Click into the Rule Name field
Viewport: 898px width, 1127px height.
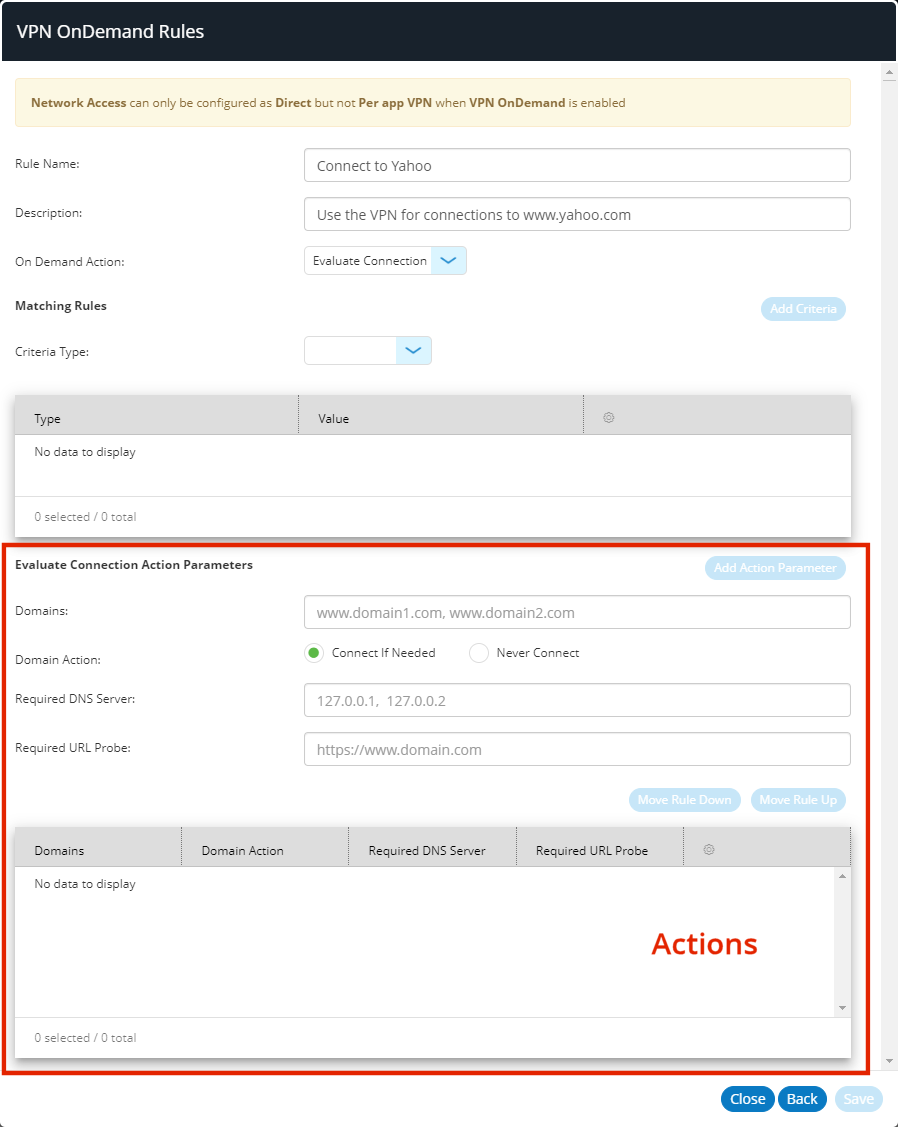577,166
